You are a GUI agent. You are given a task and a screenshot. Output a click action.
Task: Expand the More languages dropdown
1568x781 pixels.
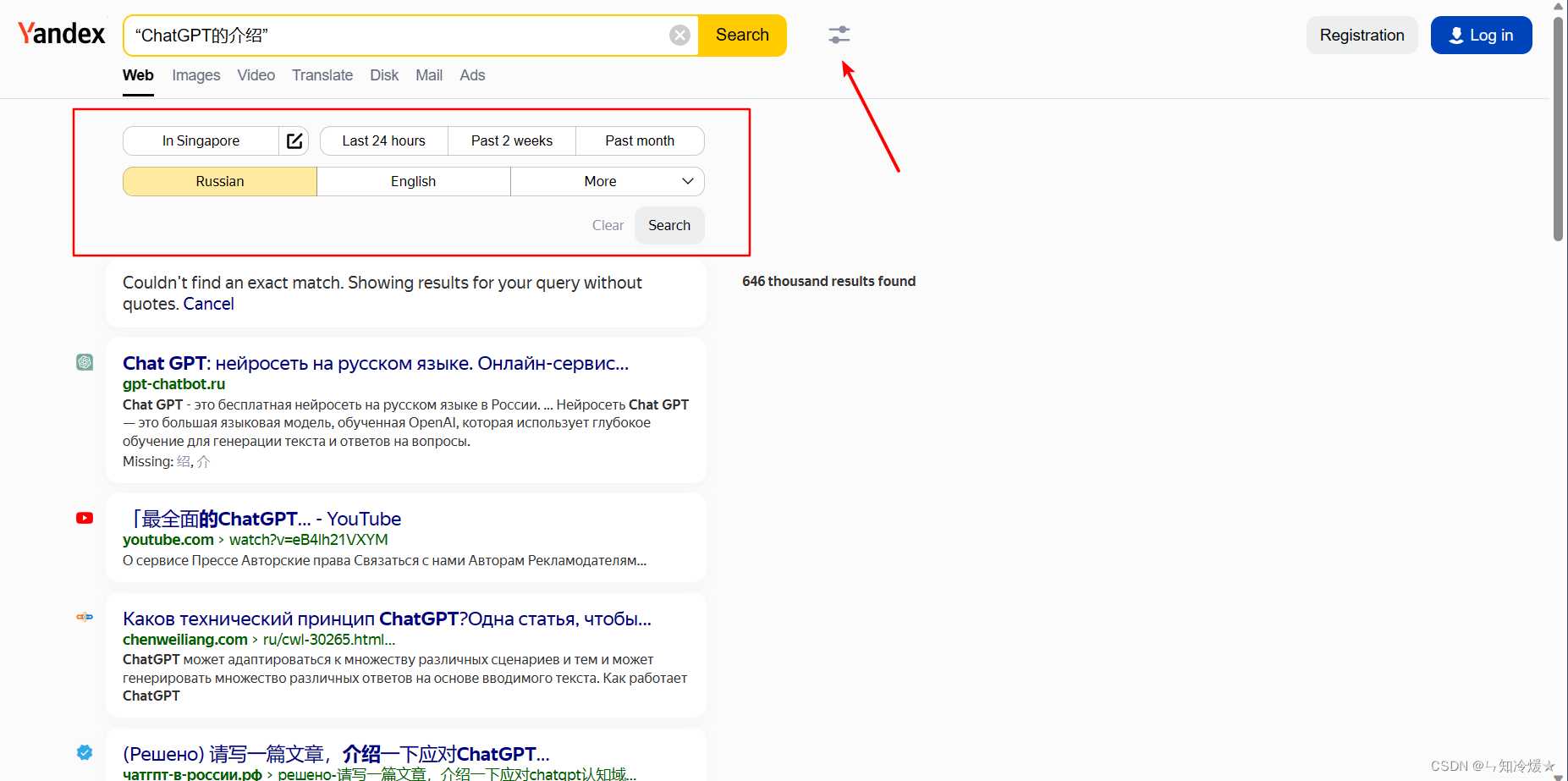[608, 181]
